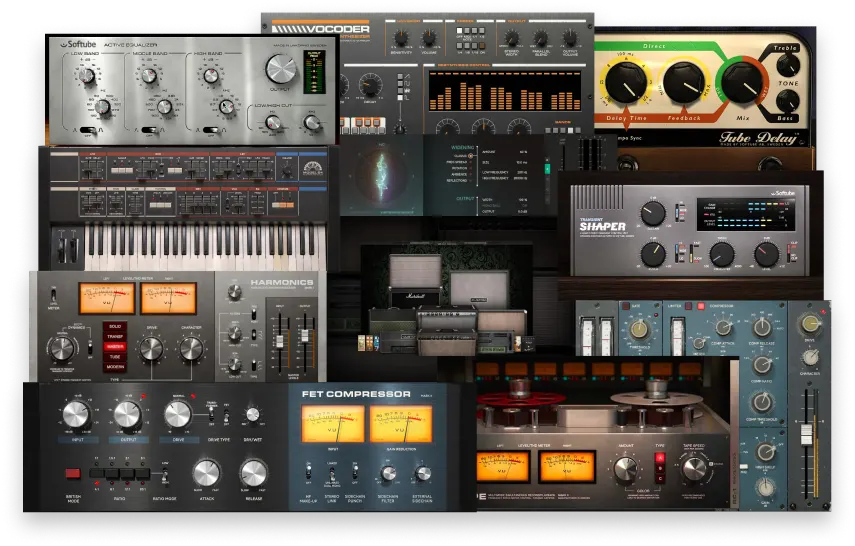Image resolution: width=855 pixels, height=546 pixels.
Task: Click the FET Compressor Attack knob
Action: click(x=206, y=473)
